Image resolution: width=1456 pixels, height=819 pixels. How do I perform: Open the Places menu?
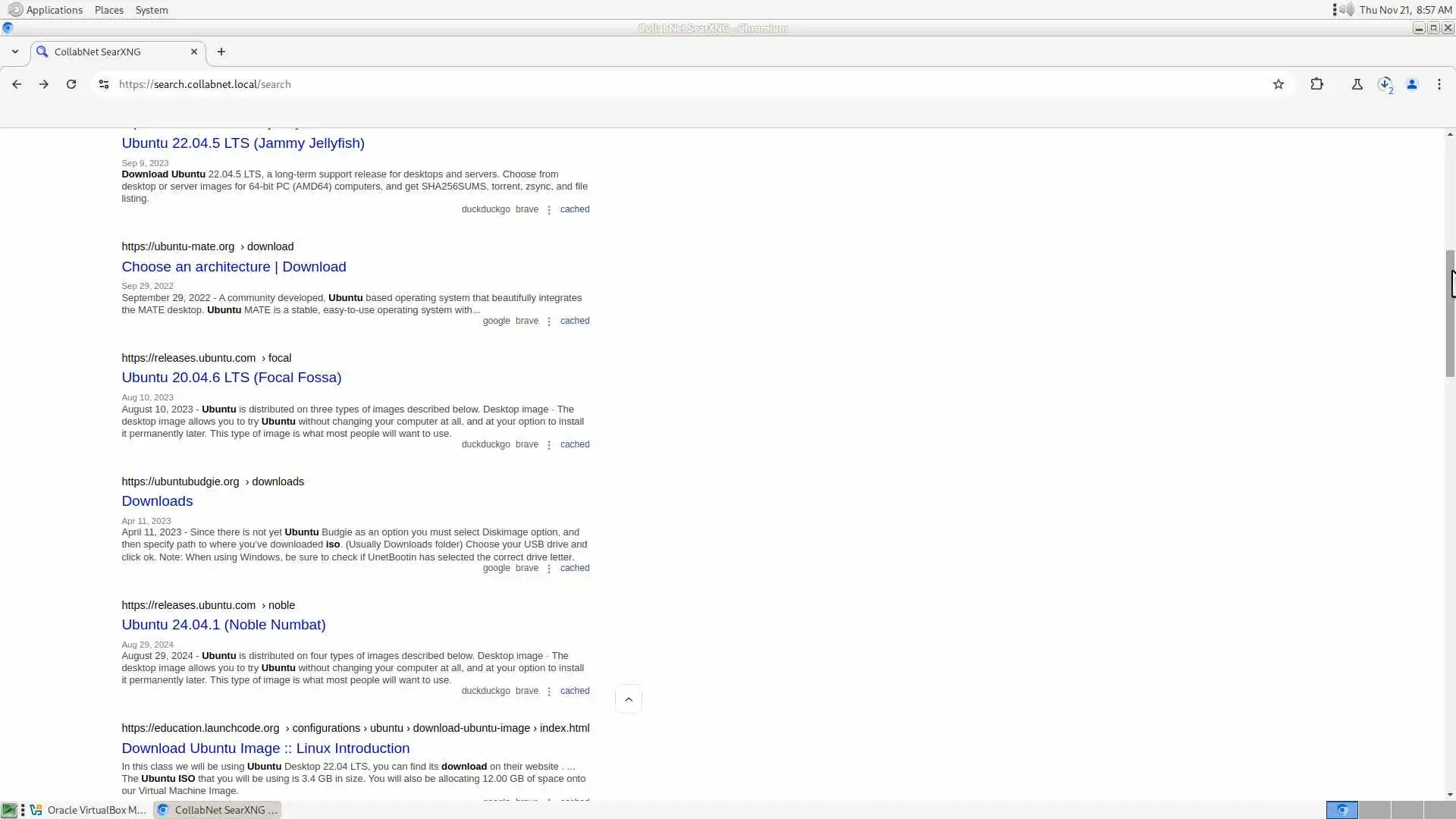click(108, 10)
